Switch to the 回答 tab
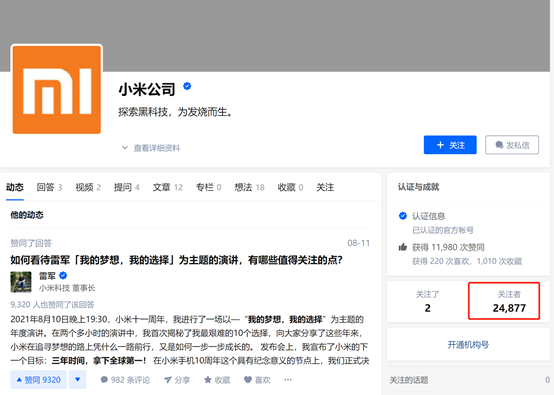 tap(49, 187)
